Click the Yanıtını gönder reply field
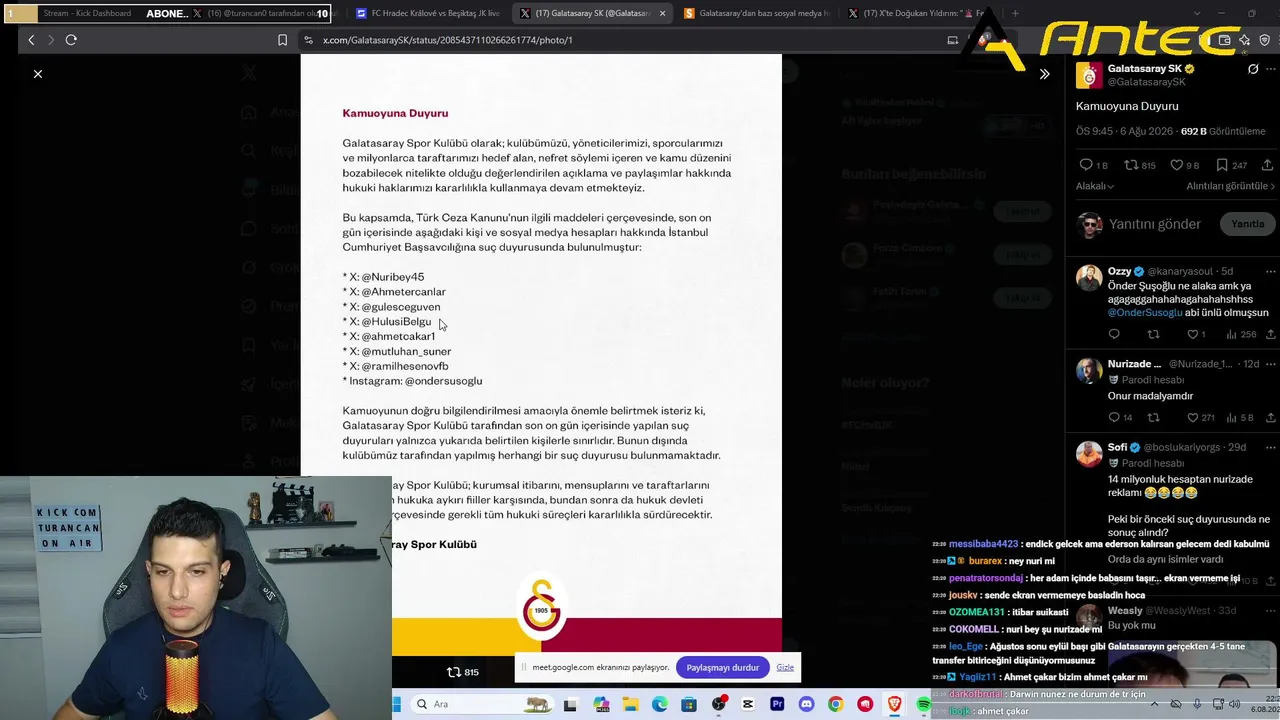The width and height of the screenshot is (1280, 720). click(x=1155, y=224)
